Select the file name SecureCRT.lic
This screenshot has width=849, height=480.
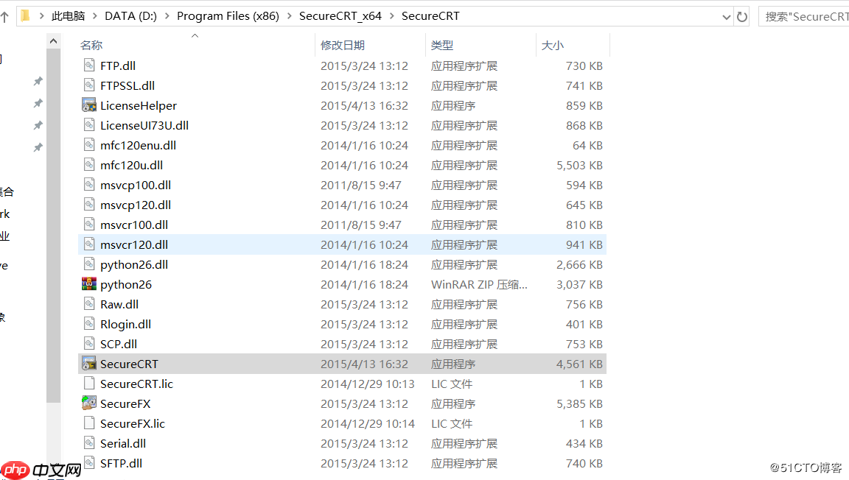(x=136, y=384)
